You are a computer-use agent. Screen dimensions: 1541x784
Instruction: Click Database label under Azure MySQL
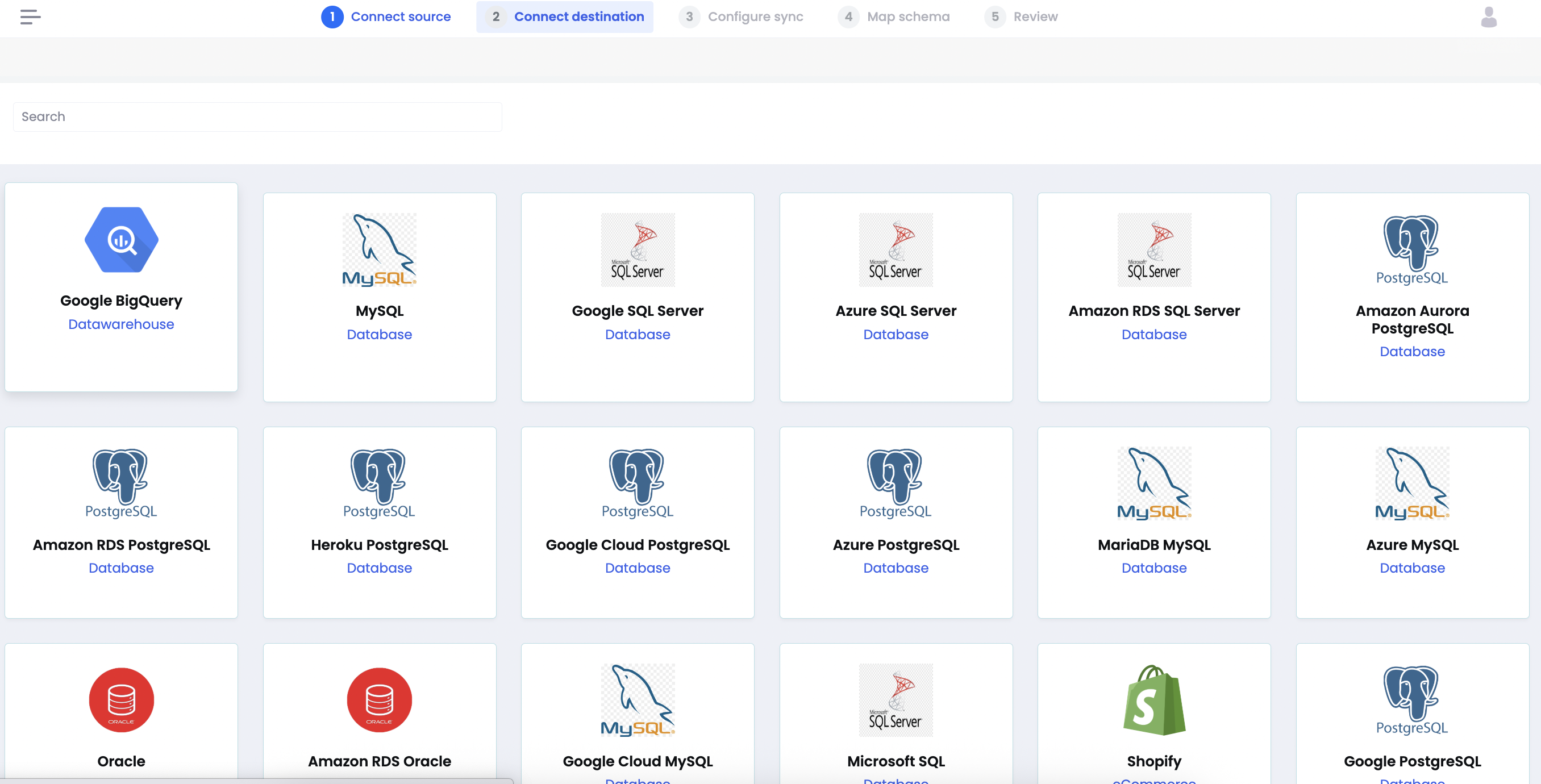coord(1412,568)
